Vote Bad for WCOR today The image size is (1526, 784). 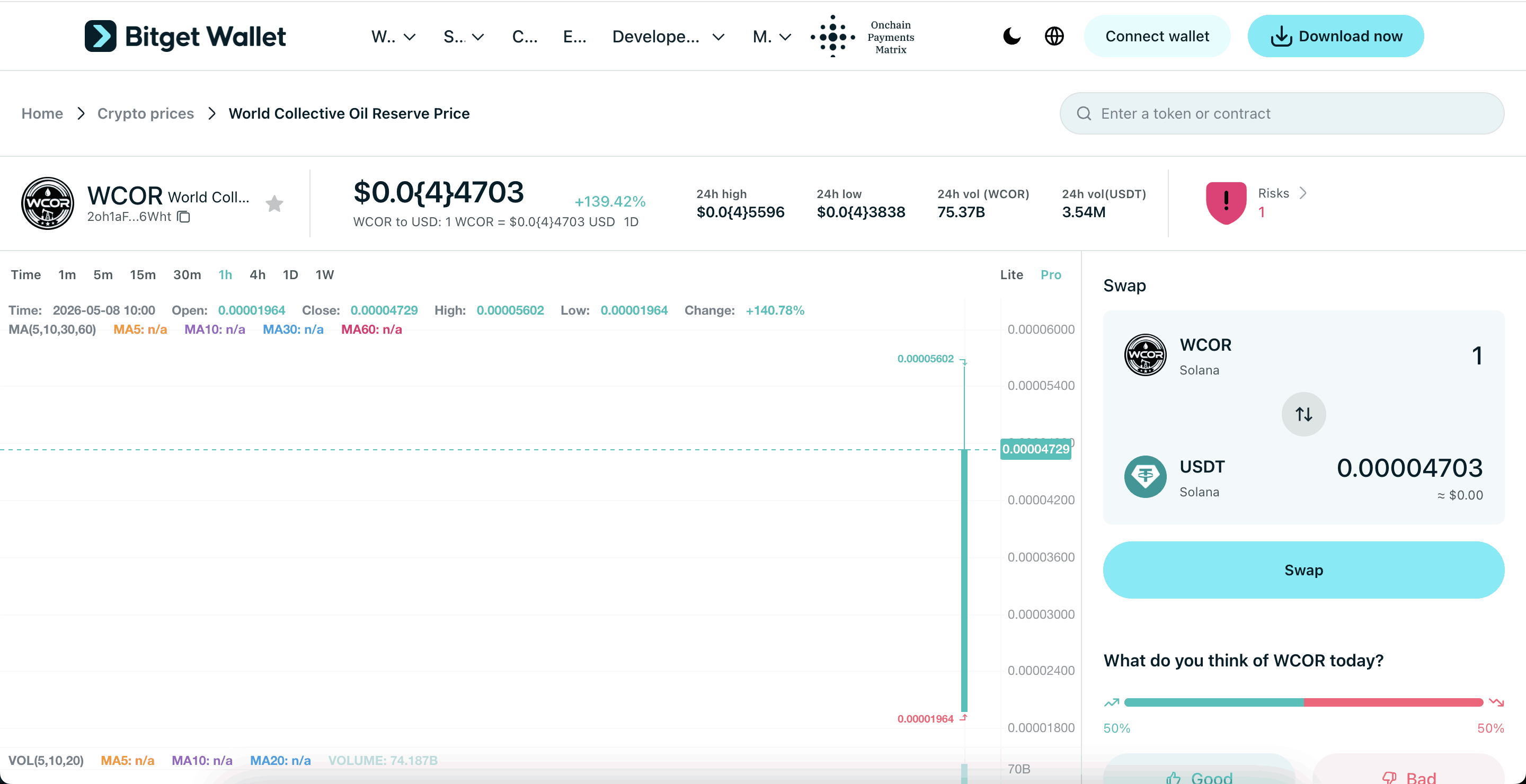pos(1408,770)
